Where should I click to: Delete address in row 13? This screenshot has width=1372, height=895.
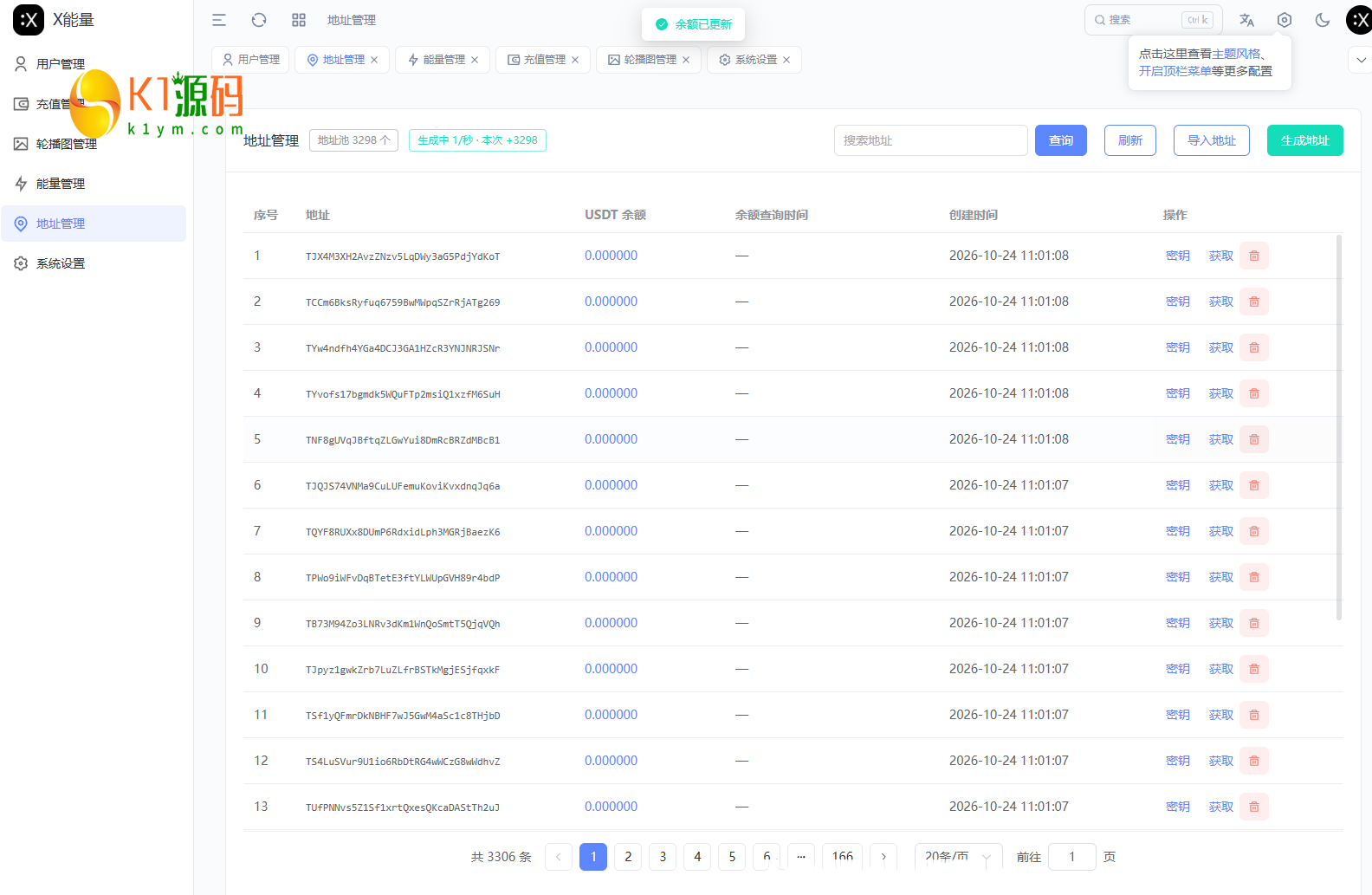(1254, 807)
